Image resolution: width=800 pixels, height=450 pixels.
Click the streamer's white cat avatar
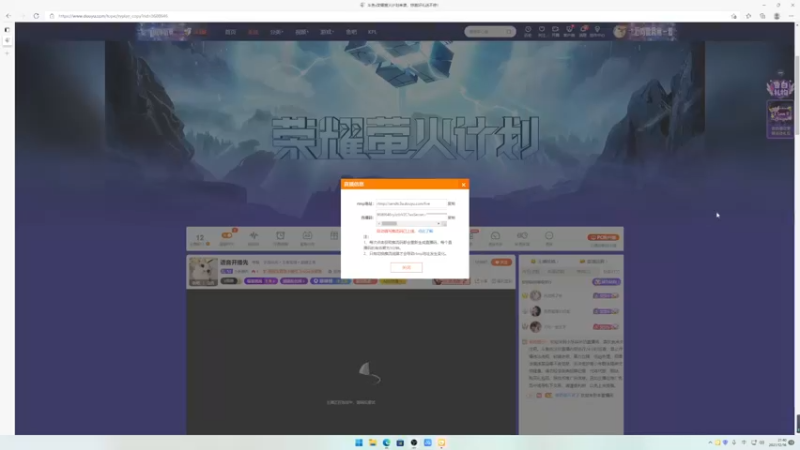tap(204, 271)
